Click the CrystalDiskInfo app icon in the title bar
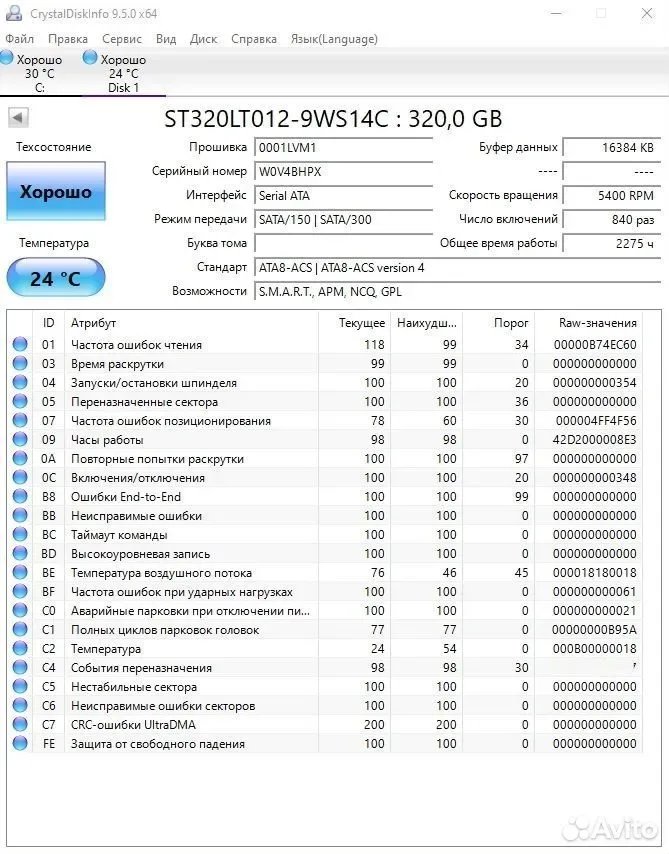This screenshot has width=669, height=854. click(14, 13)
